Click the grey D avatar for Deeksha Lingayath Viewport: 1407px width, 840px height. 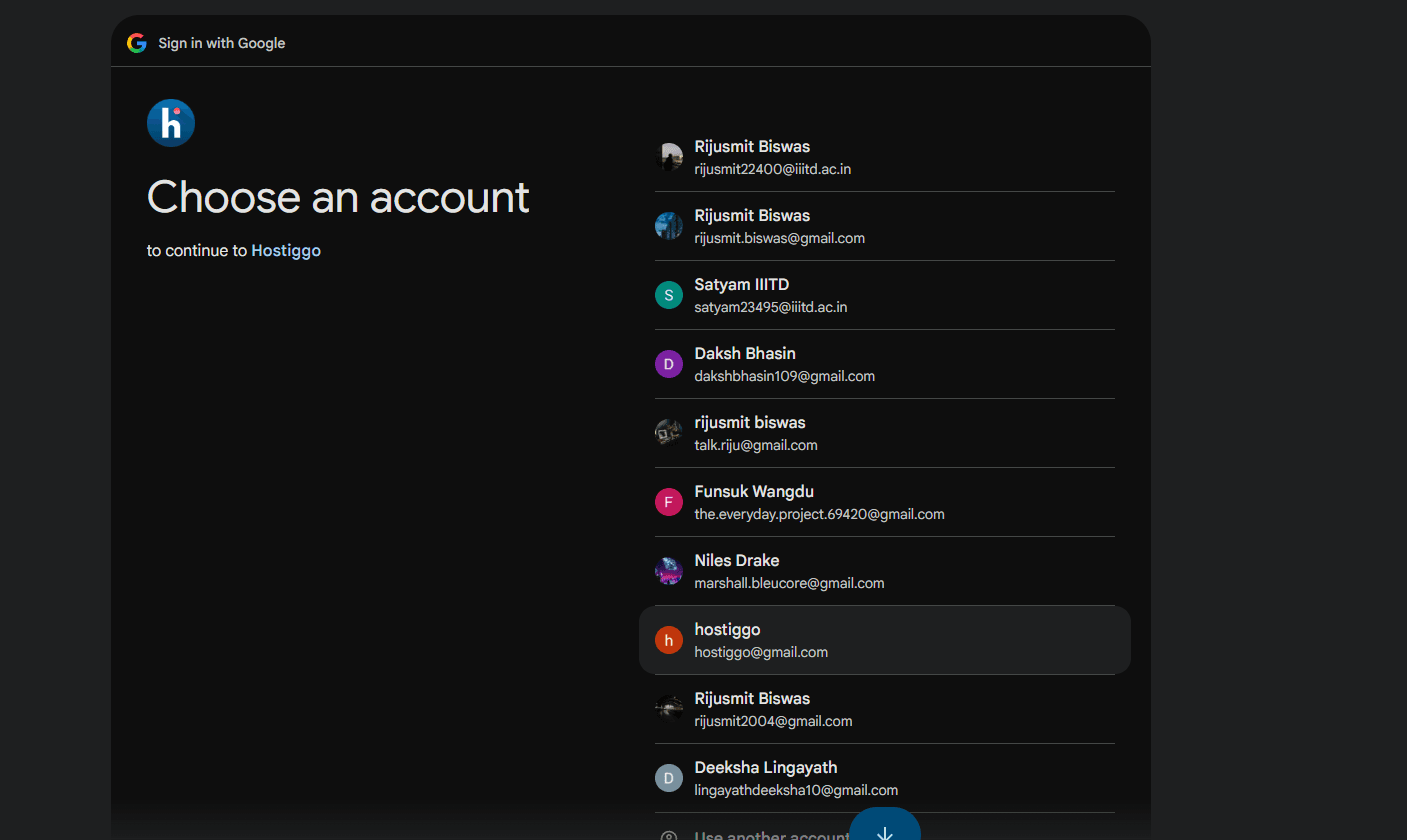tap(669, 778)
